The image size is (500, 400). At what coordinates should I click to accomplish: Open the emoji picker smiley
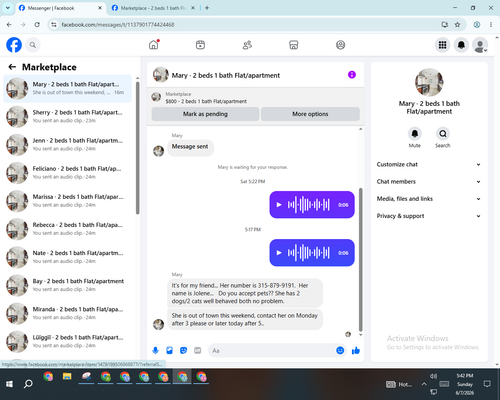340,350
